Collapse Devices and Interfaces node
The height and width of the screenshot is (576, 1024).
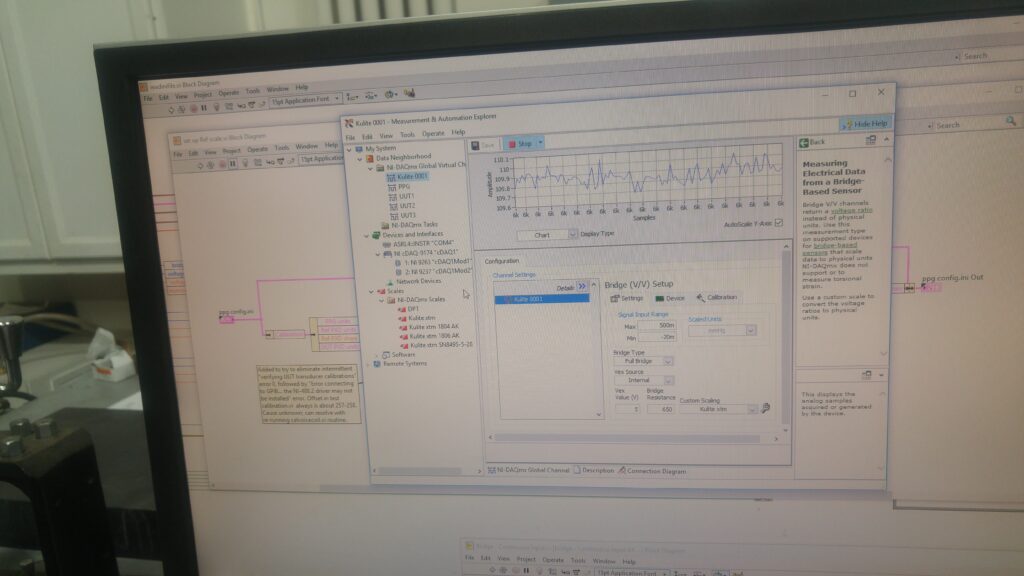click(x=366, y=235)
